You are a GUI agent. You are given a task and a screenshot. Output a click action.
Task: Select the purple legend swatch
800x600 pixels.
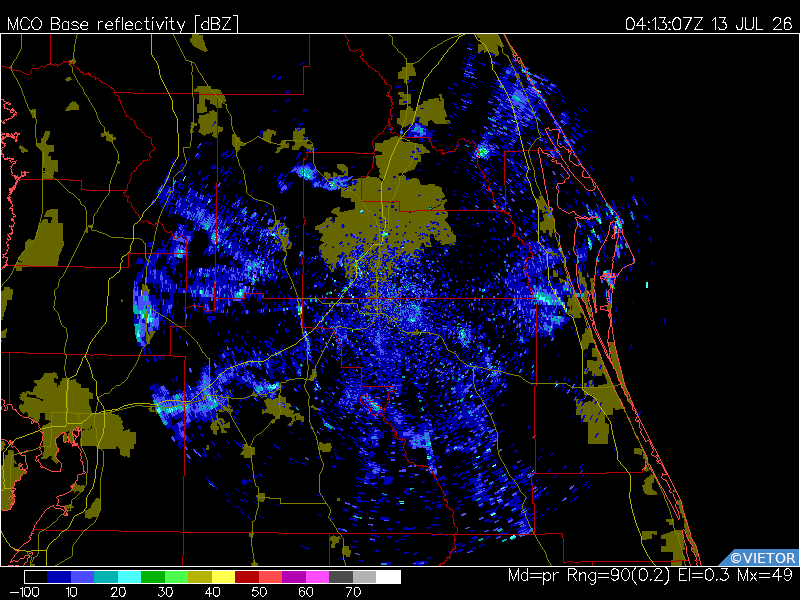[x=294, y=577]
